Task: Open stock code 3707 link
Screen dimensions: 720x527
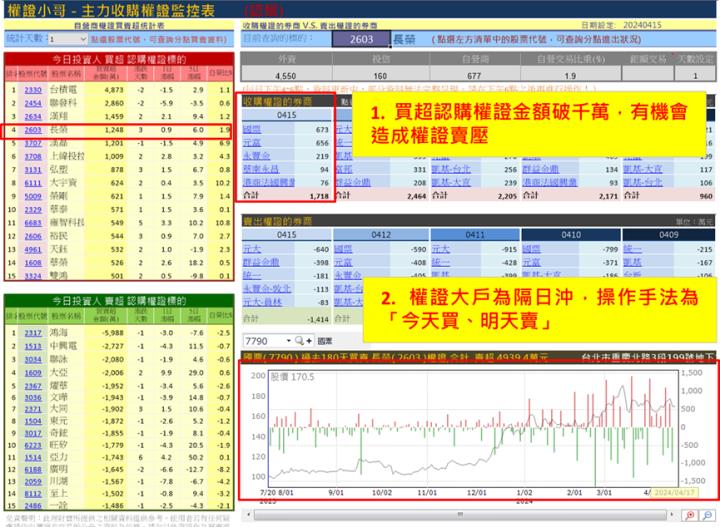Action: (x=33, y=143)
